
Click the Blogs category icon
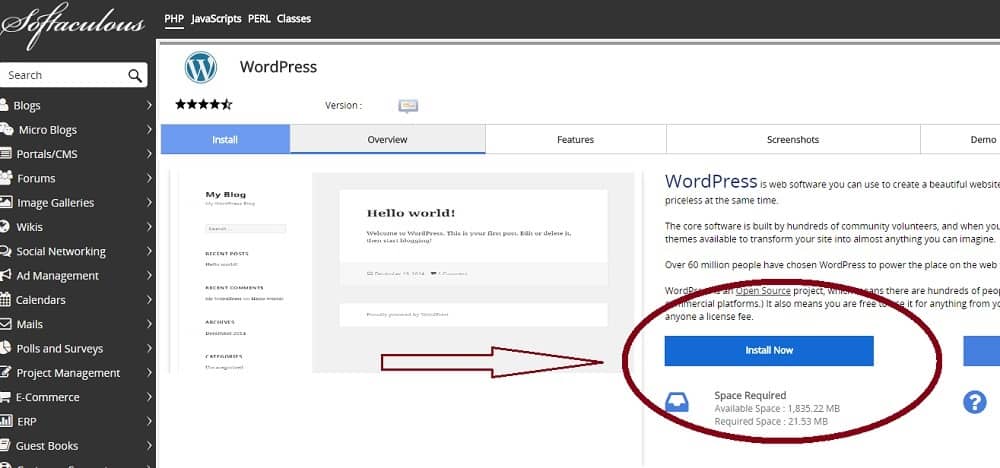(4, 105)
